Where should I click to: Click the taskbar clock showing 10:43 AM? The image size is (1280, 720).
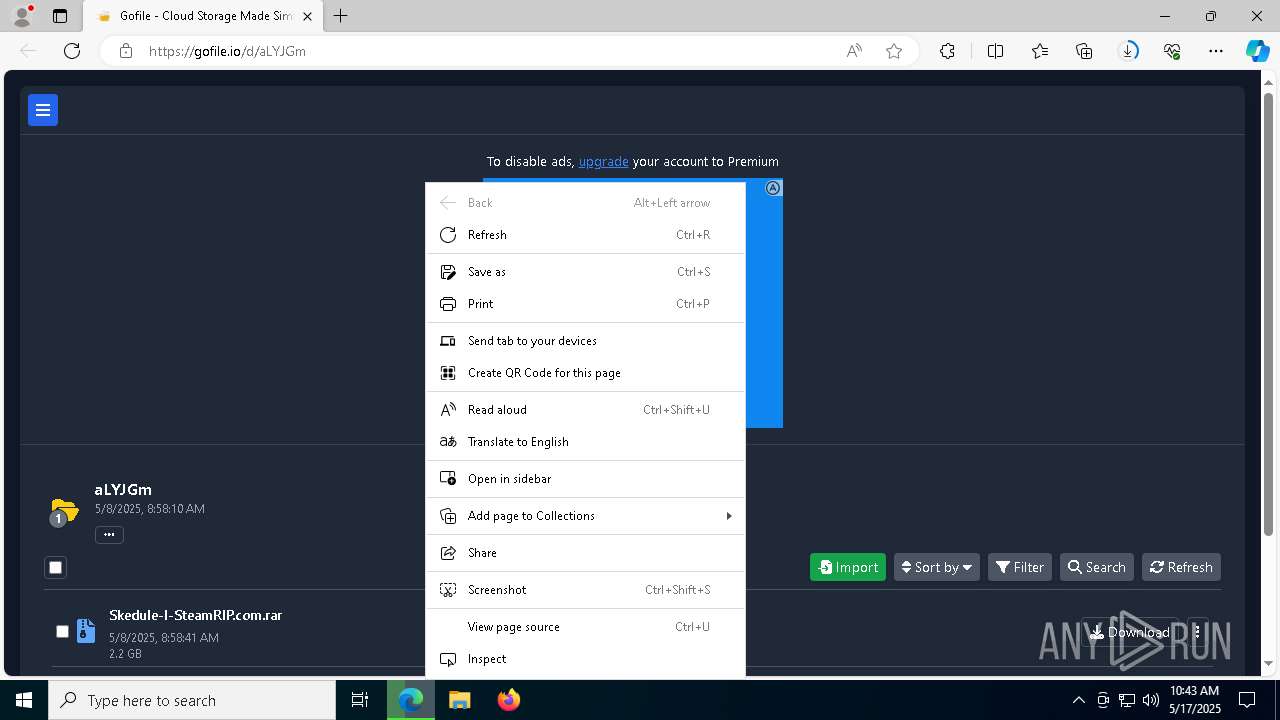pyautogui.click(x=1195, y=700)
